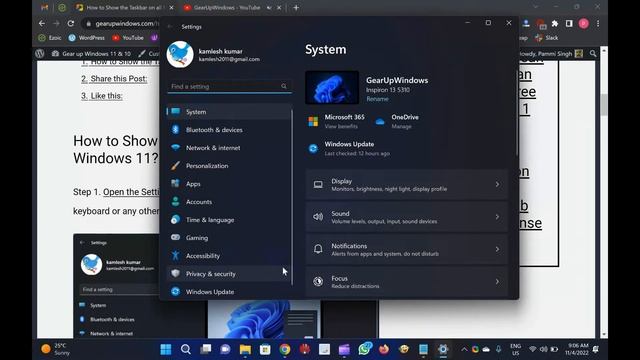Click the device wallpaper thumbnail

tap(332, 87)
